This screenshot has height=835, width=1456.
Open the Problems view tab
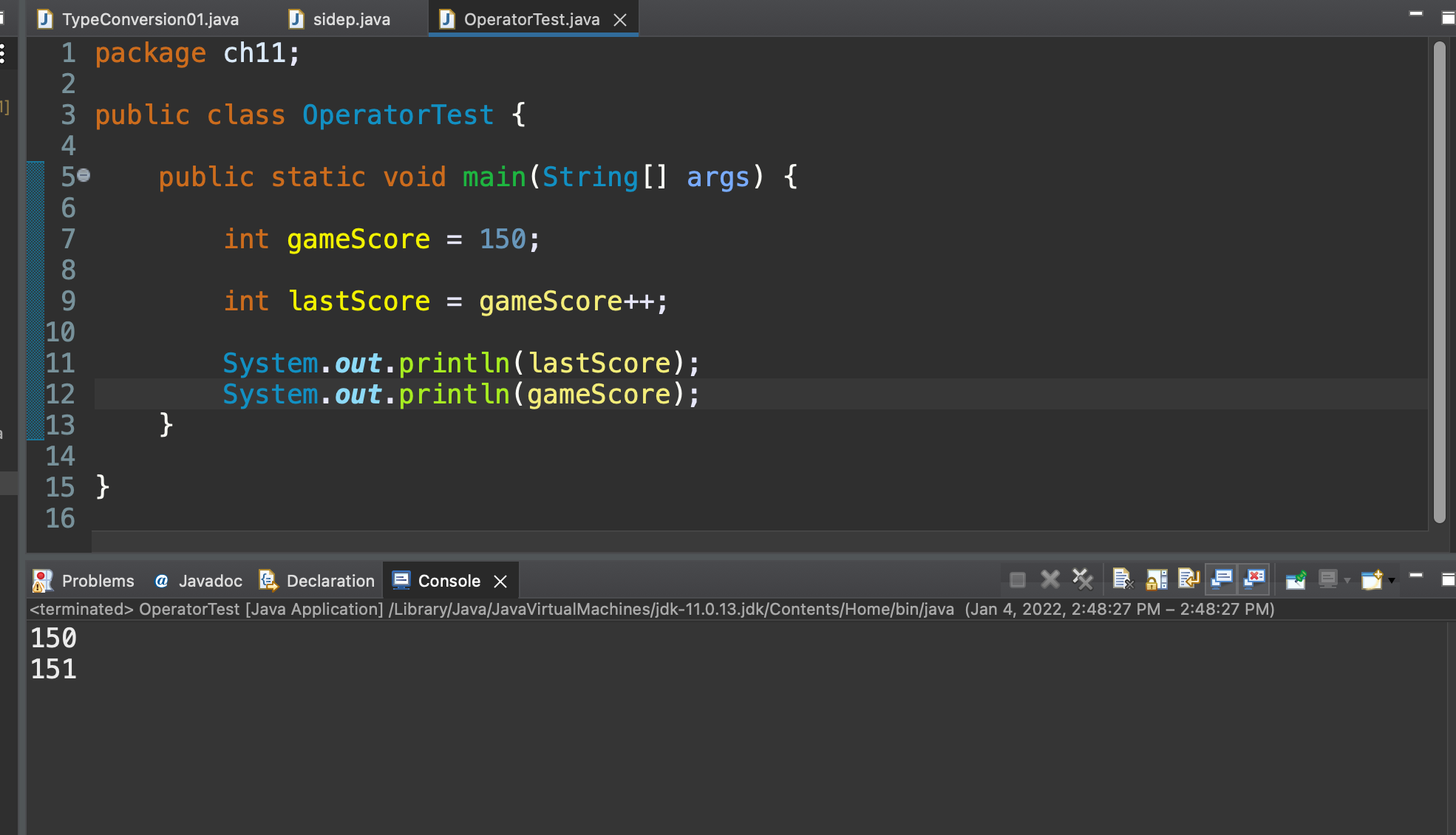click(x=98, y=581)
